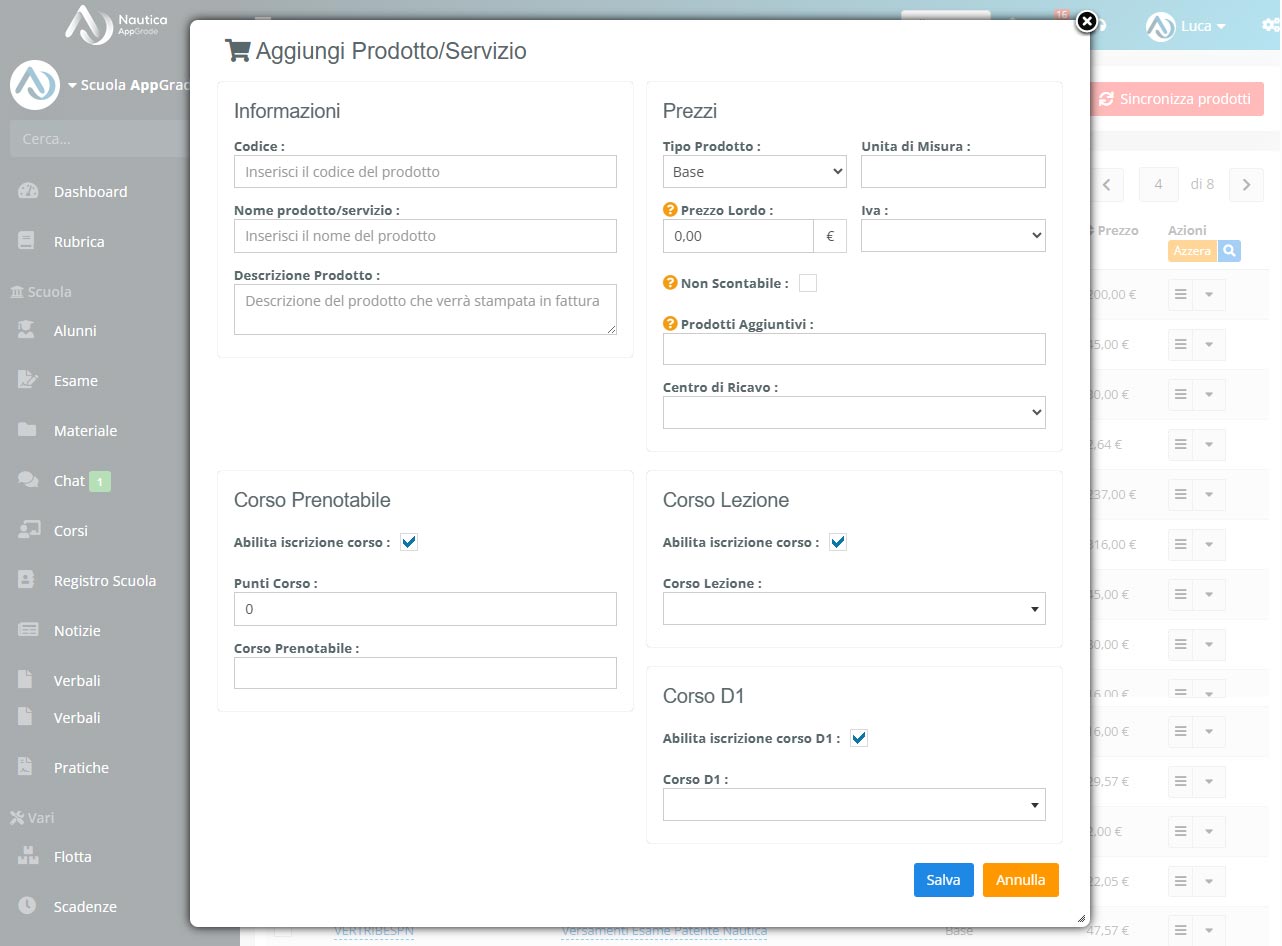The image size is (1282, 946).
Task: Click the Non Scontabile help icon
Action: (670, 283)
